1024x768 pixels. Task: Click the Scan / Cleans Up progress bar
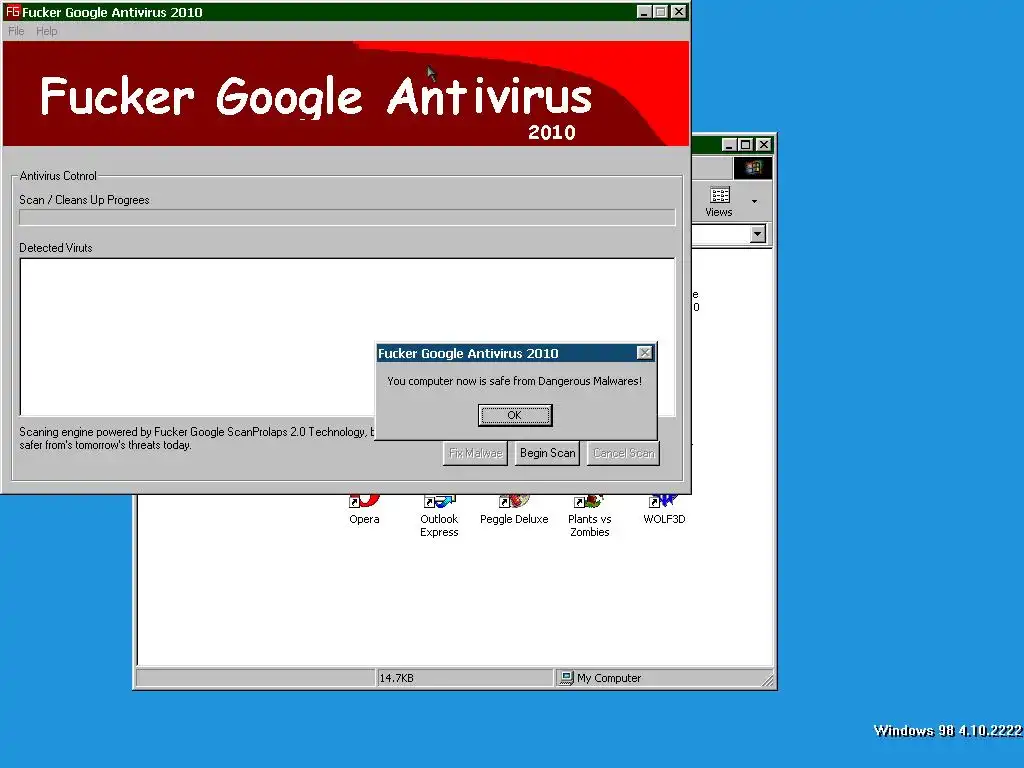[347, 217]
